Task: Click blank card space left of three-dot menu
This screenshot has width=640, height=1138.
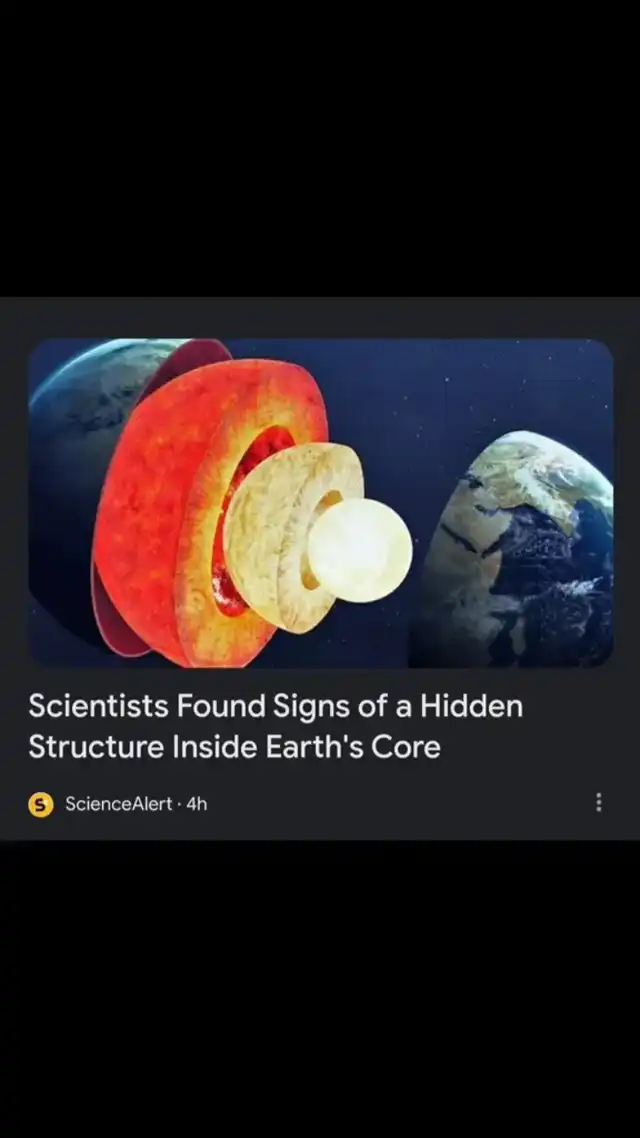Action: (x=399, y=803)
